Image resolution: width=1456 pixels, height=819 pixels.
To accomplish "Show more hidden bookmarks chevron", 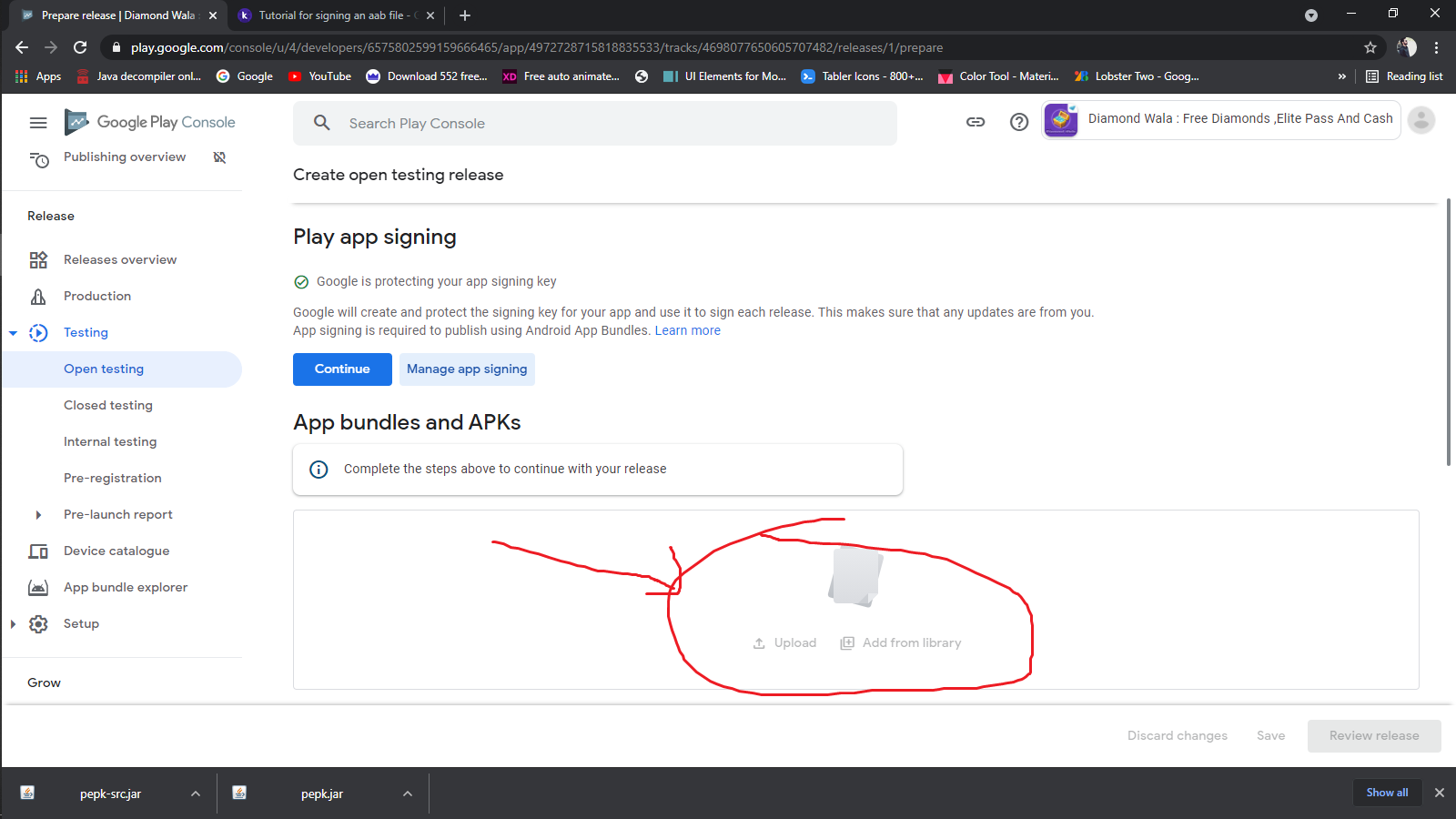I will click(1341, 76).
